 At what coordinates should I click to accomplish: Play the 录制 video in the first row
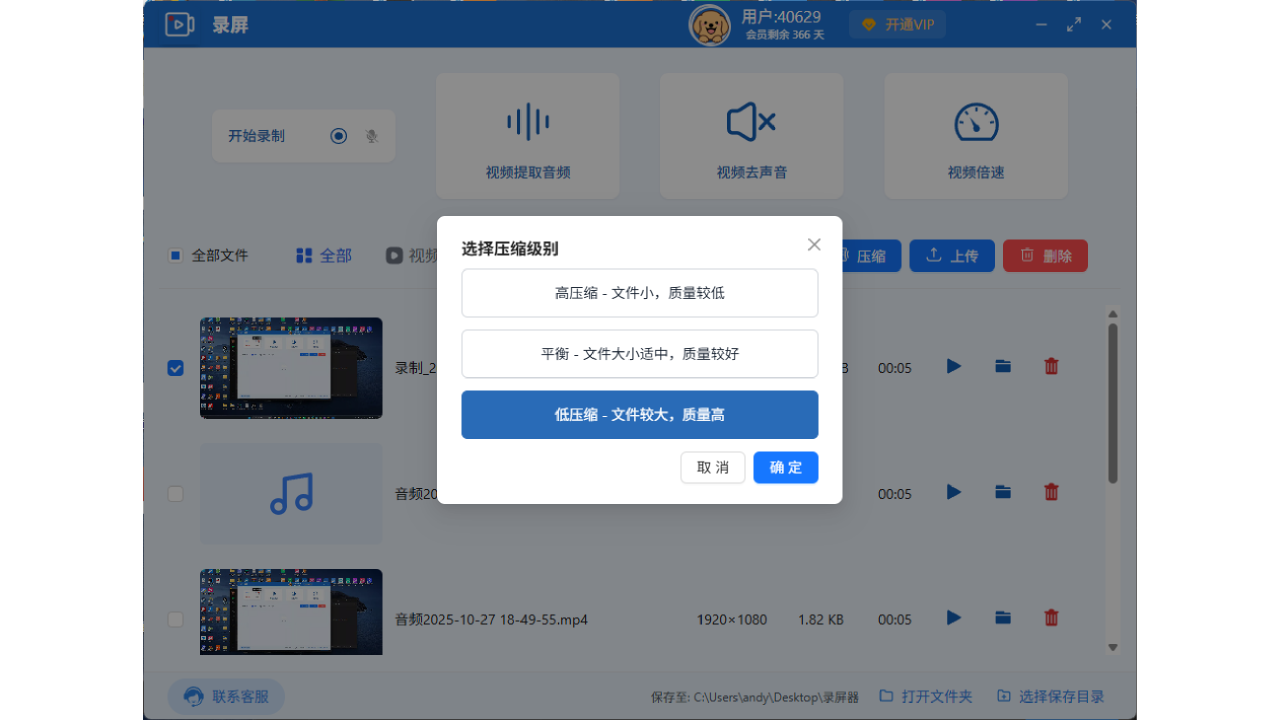(953, 366)
